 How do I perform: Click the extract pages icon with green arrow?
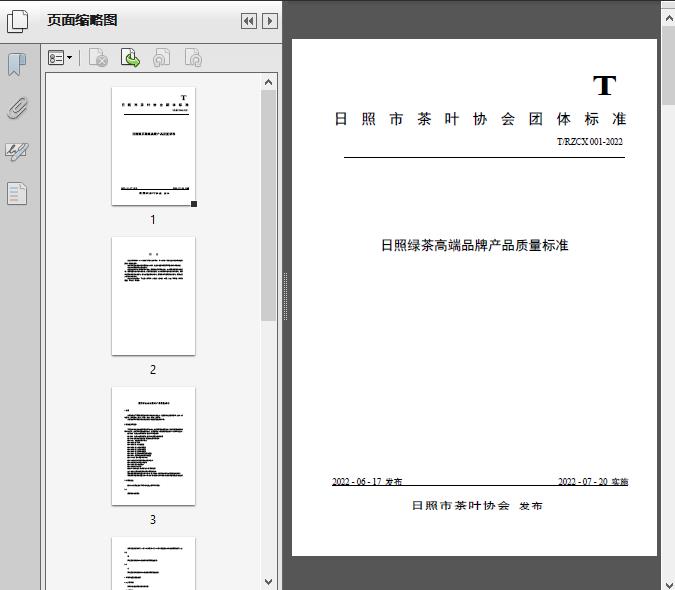click(x=130, y=58)
